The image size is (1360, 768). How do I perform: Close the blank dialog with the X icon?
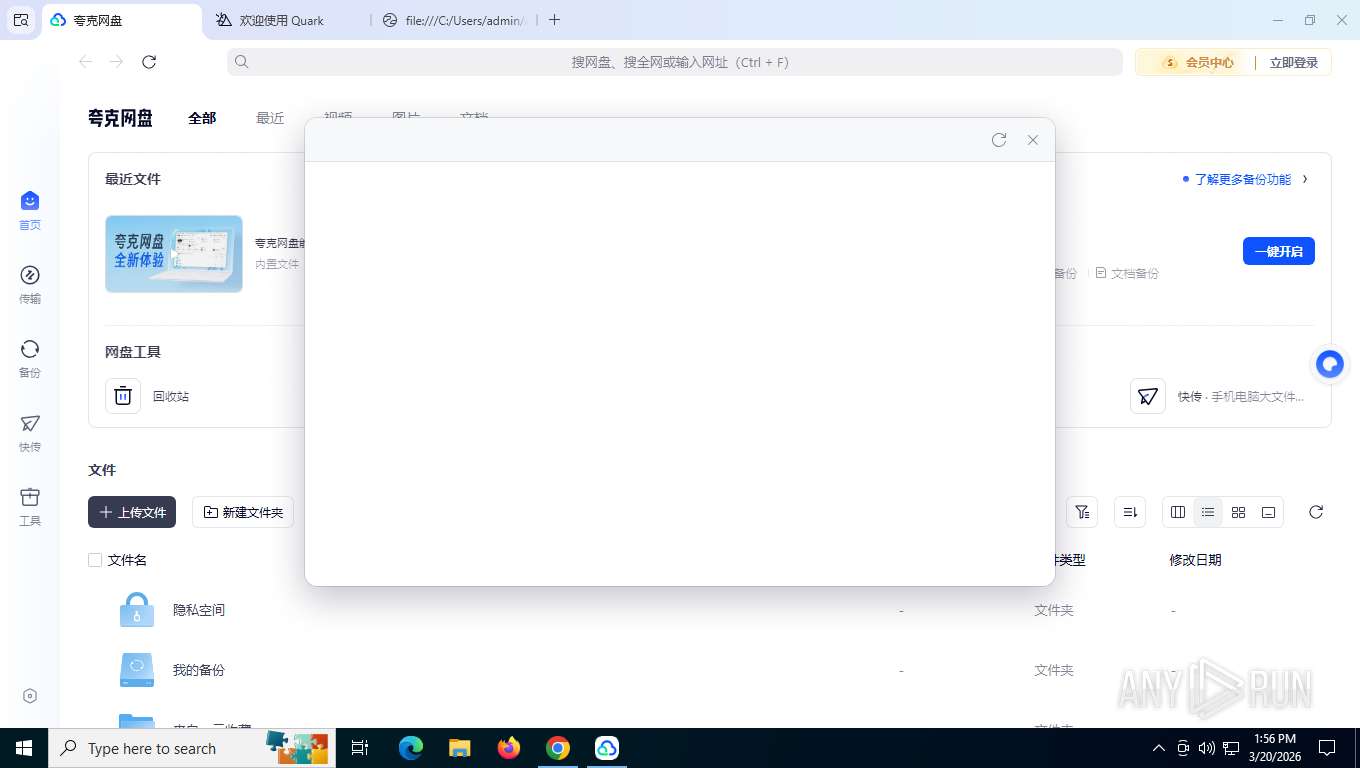[1033, 140]
